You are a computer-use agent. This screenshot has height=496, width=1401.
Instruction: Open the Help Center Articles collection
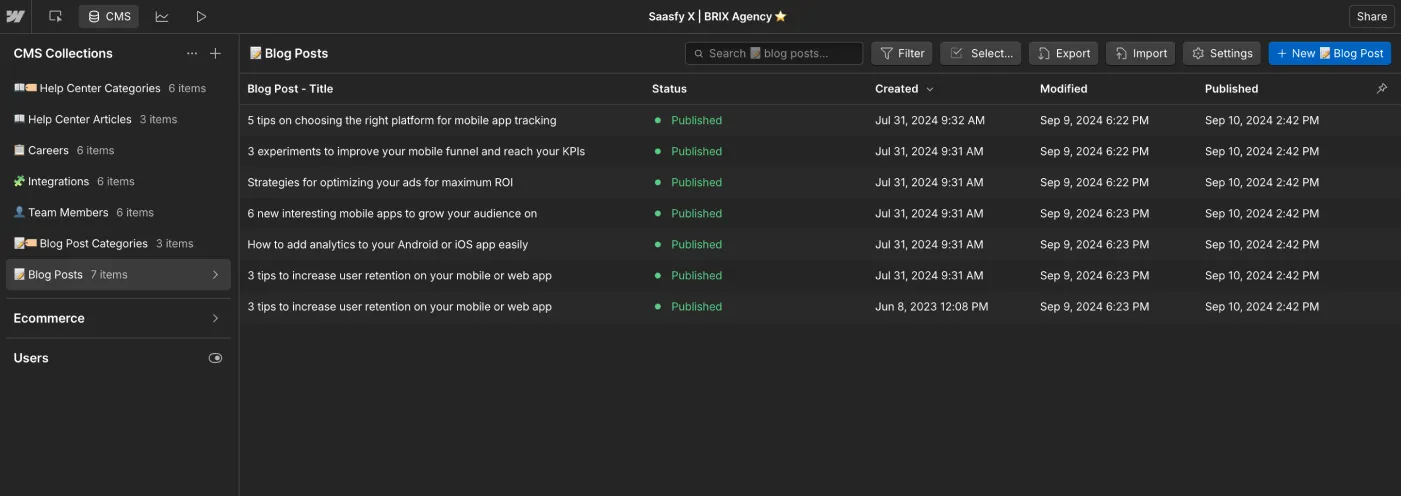[x=118, y=119]
